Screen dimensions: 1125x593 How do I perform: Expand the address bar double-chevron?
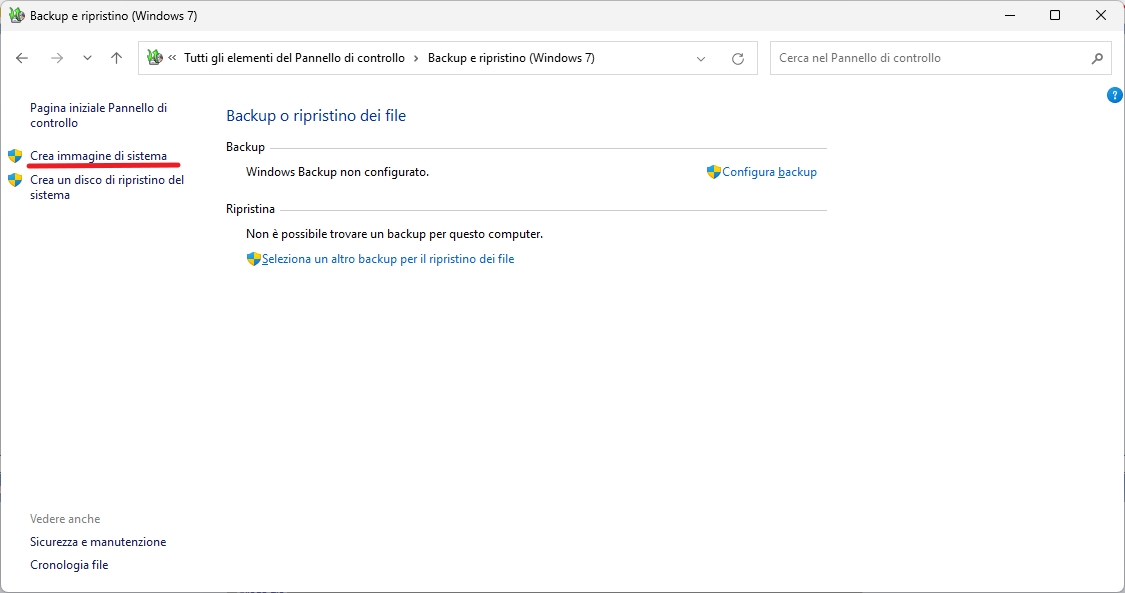pyautogui.click(x=172, y=58)
